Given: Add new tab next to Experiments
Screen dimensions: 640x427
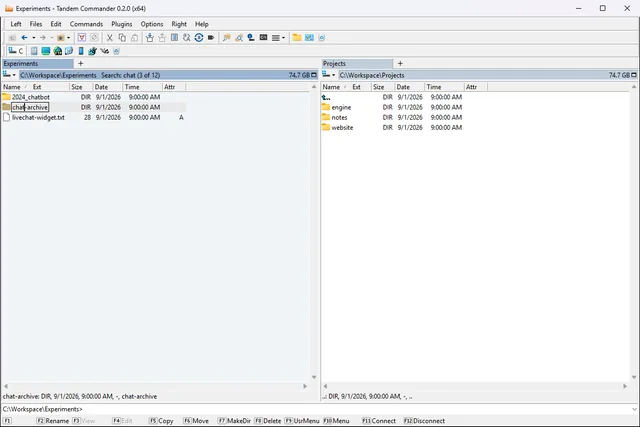Looking at the screenshot, I should (x=80, y=64).
